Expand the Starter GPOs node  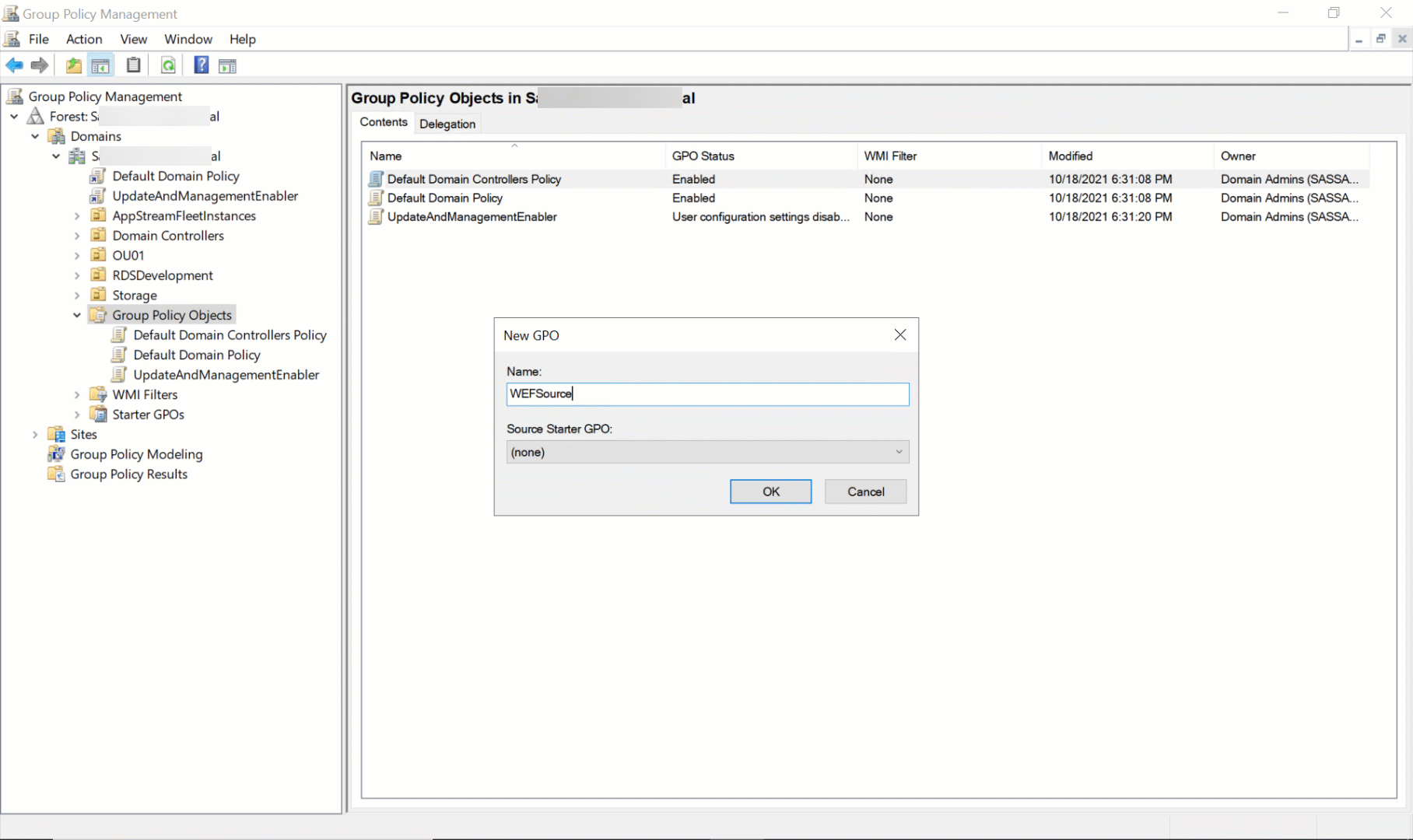coord(77,415)
